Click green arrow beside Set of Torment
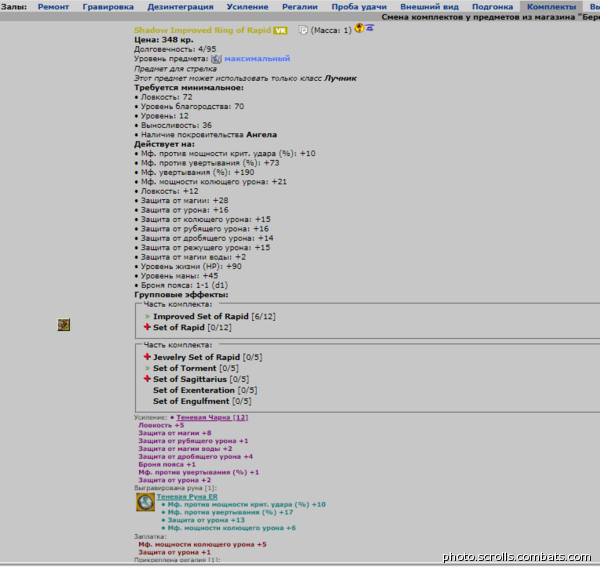This screenshot has width=600, height=567. coord(147,368)
